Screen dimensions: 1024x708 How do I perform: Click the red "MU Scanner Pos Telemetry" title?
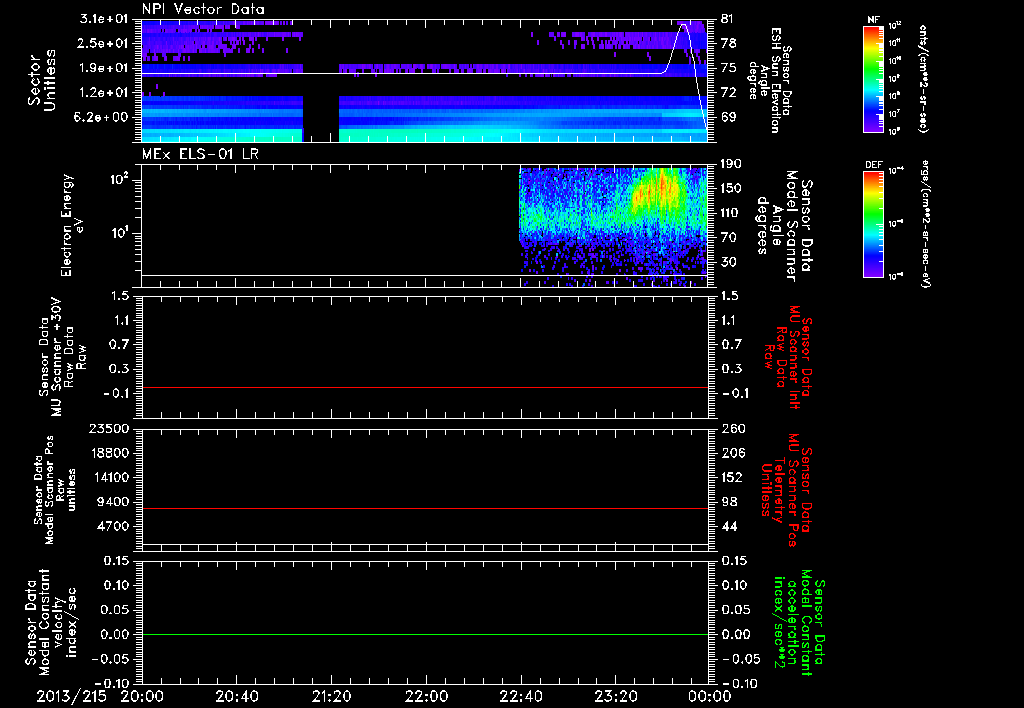(786, 490)
